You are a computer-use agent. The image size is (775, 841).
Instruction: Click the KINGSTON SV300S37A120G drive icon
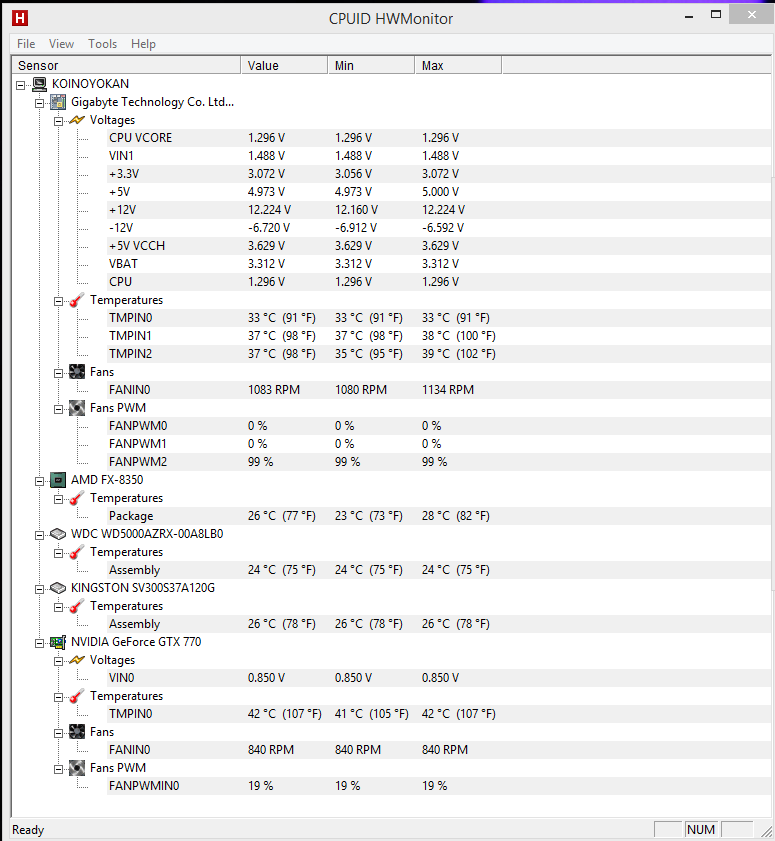(58, 588)
